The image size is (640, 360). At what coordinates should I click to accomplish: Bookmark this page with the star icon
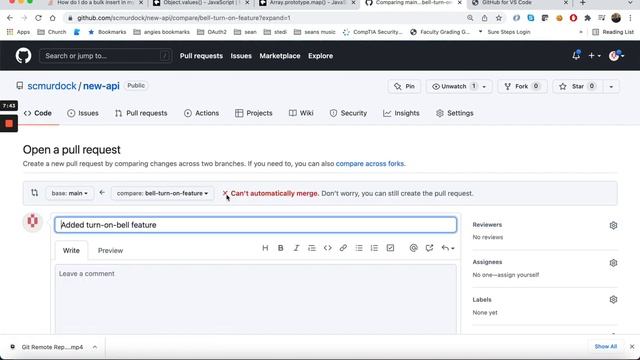499,18
